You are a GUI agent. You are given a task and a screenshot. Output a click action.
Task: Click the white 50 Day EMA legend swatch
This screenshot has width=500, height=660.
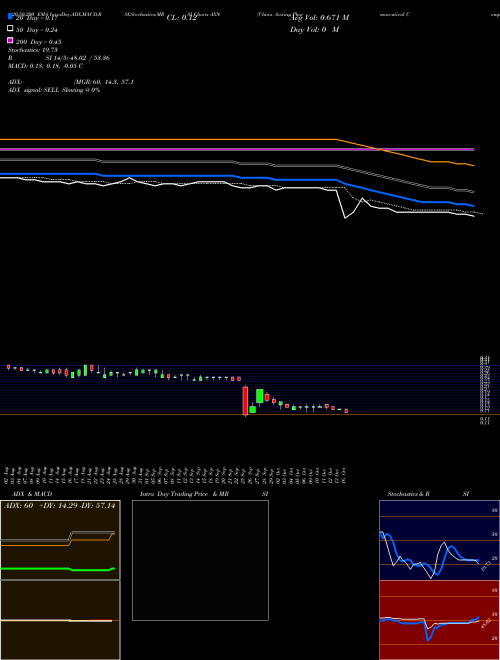point(10,29)
